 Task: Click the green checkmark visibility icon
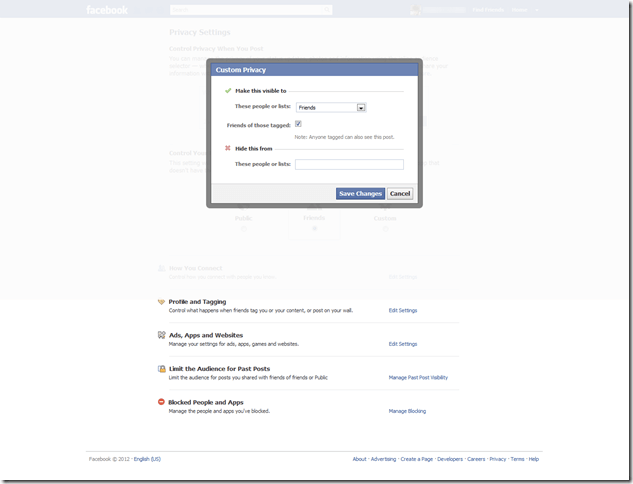[228, 91]
